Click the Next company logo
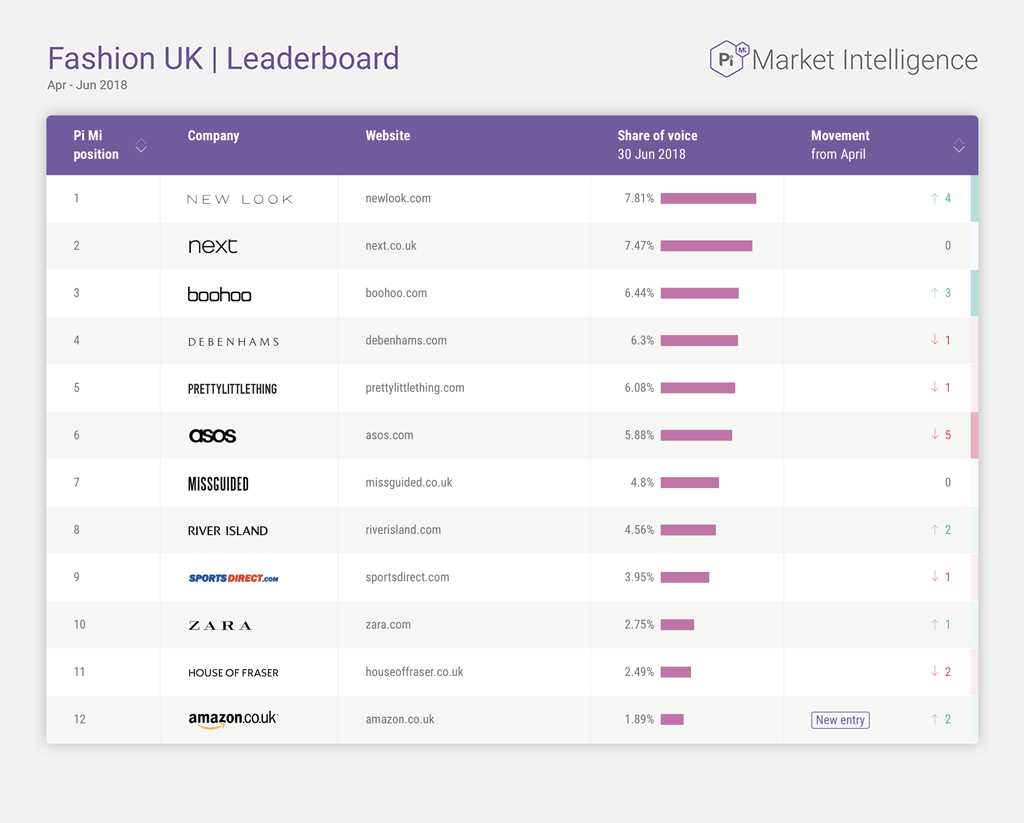 coord(213,246)
